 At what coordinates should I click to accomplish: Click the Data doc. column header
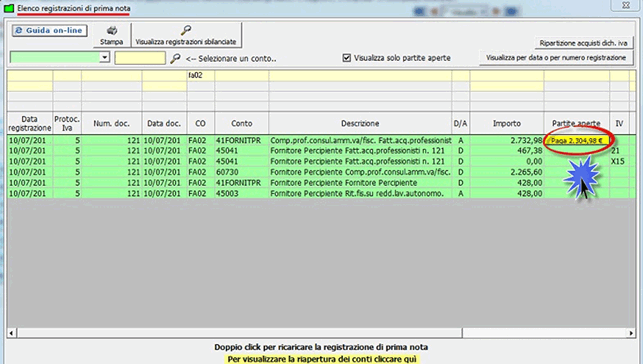tap(164, 123)
